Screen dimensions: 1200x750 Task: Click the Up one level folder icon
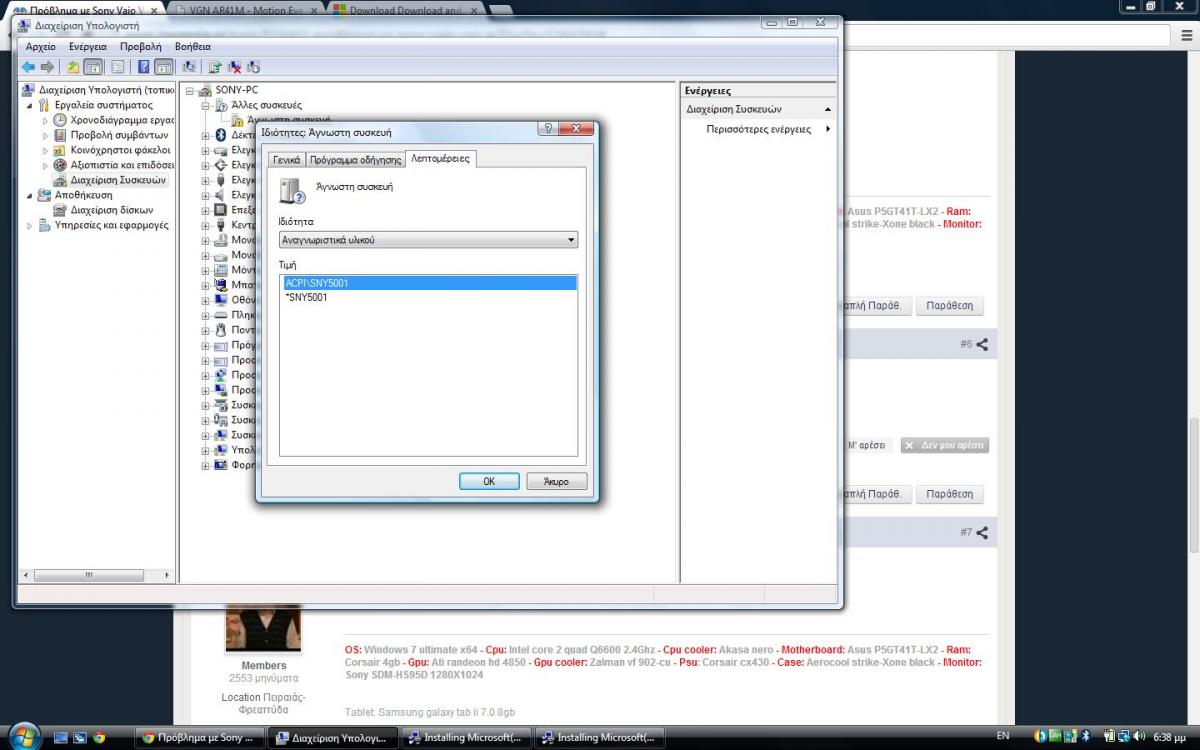72,67
